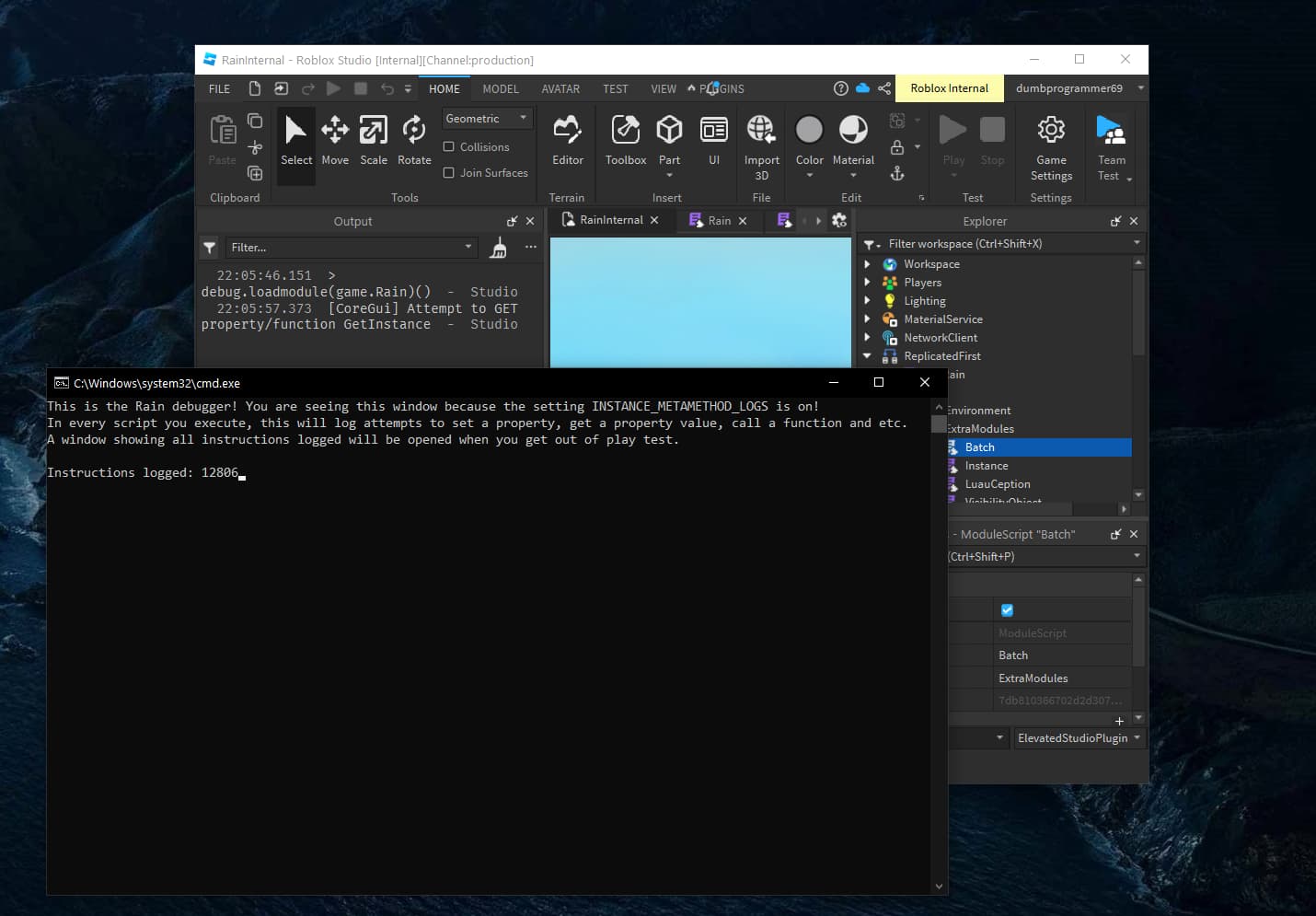Screen dimensions: 1316x916
Task: Open the Material picker
Action: coord(853,138)
